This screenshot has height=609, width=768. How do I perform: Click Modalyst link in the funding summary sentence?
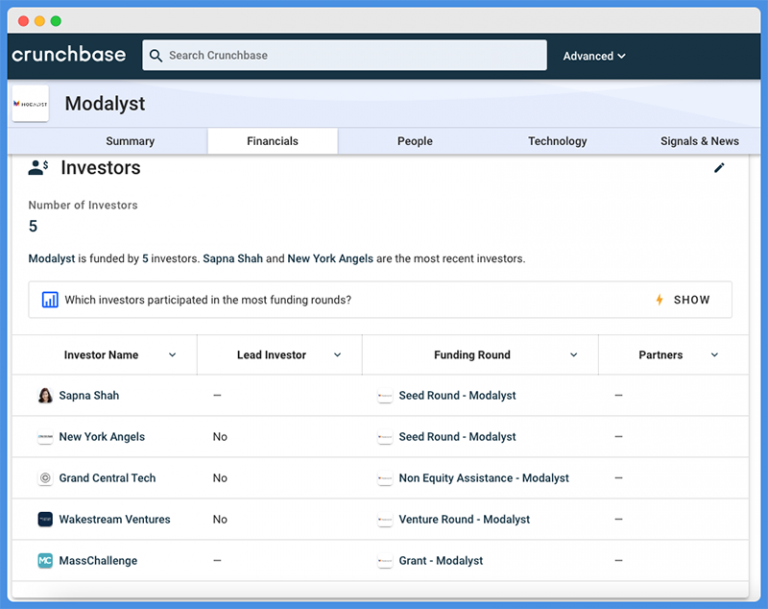51,258
